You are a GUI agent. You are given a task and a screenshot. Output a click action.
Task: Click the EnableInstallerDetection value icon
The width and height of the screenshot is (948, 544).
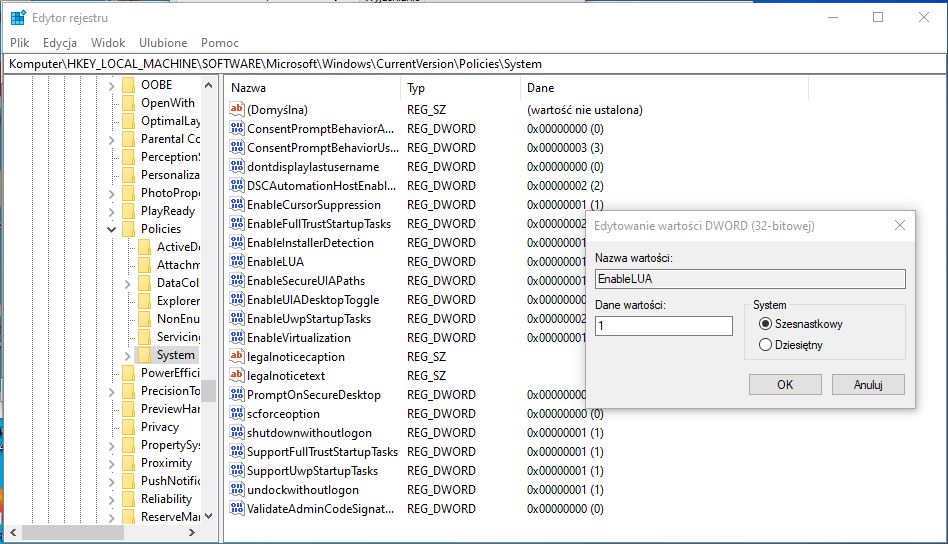click(x=237, y=243)
